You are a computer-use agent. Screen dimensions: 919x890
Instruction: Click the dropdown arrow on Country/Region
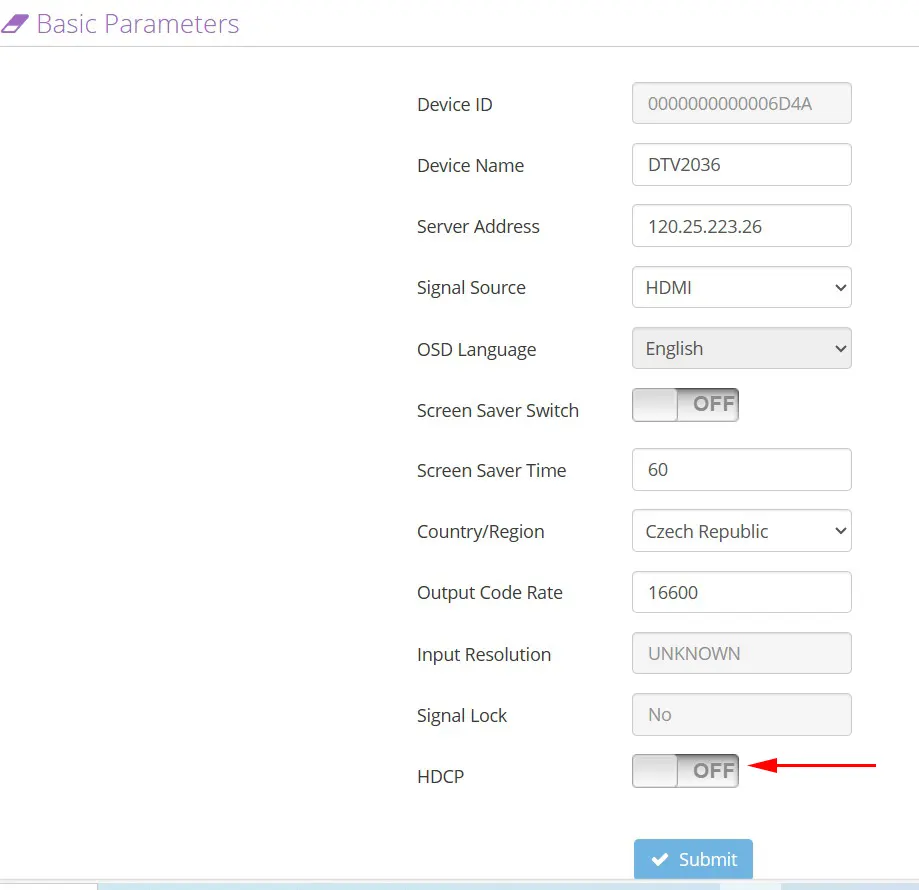coord(838,531)
